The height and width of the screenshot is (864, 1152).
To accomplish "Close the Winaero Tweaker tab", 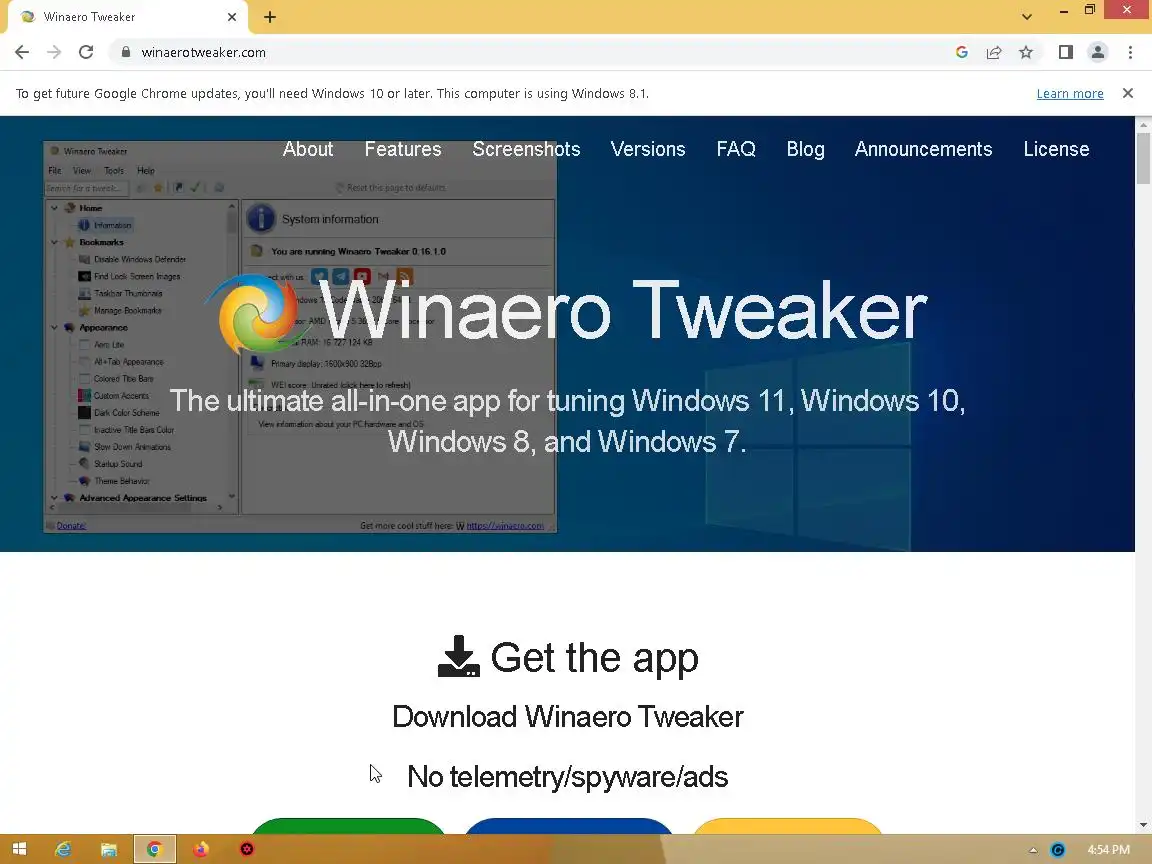I will (232, 17).
